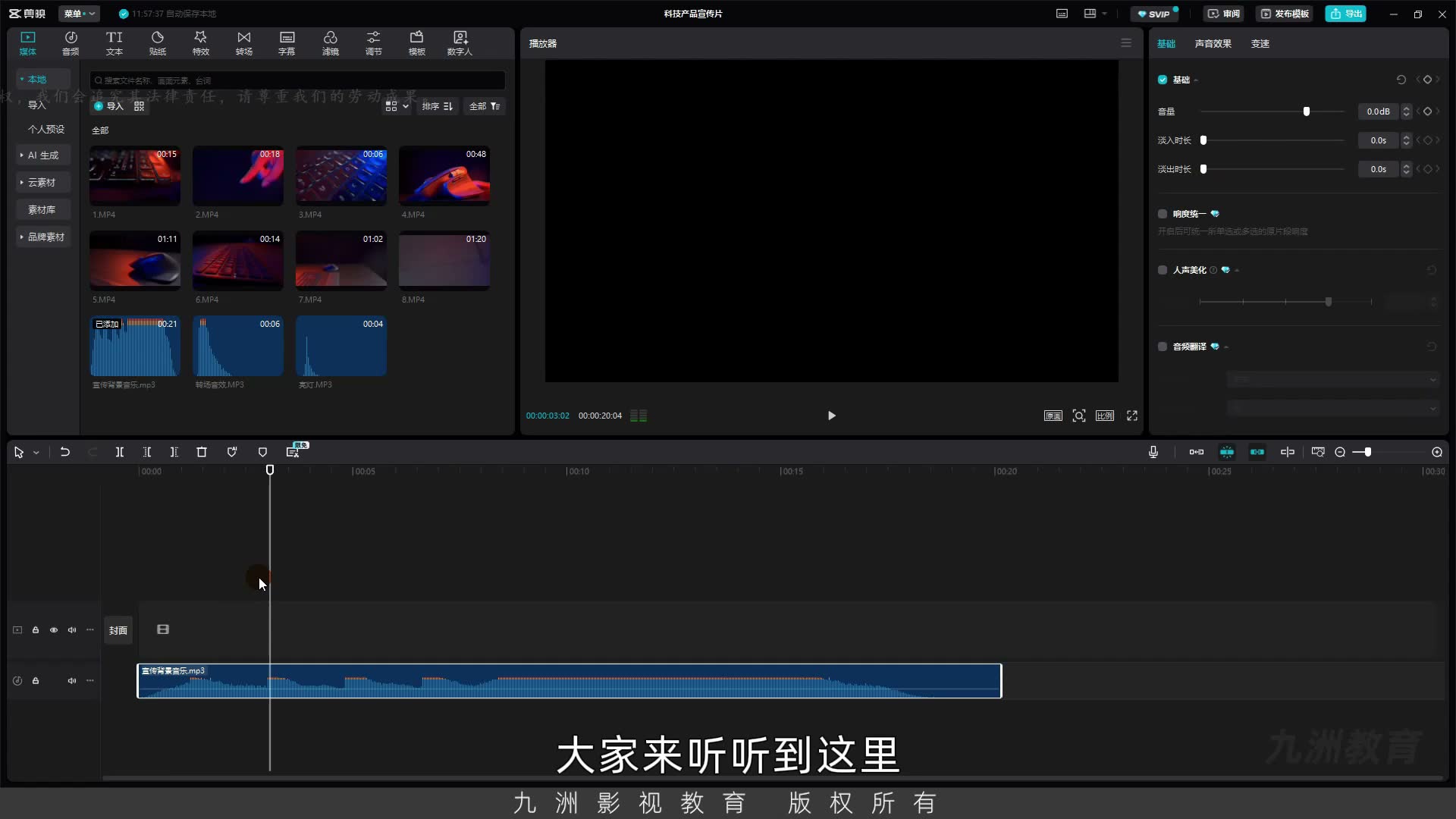1456x819 pixels.
Task: Adjust the 淡出时长 fade-out slider handle
Action: 1203,169
